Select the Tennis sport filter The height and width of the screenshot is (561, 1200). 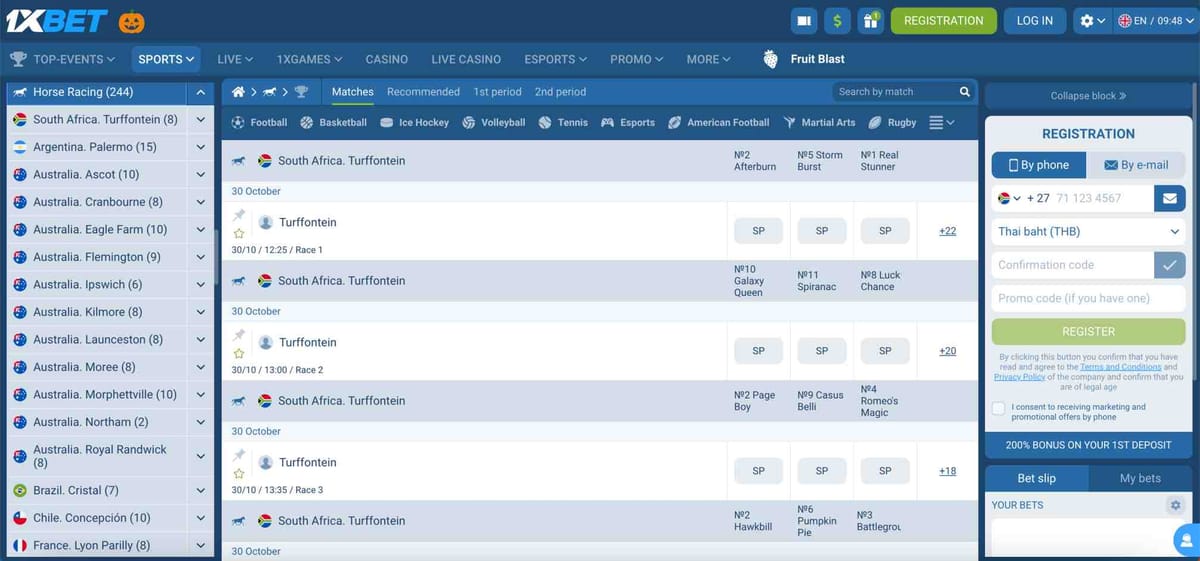pyautogui.click(x=563, y=123)
